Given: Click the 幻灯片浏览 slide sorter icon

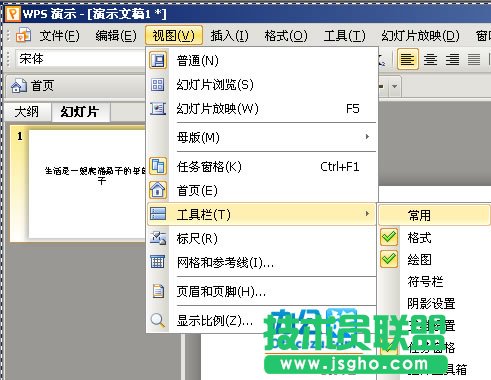Looking at the screenshot, I should [x=158, y=85].
